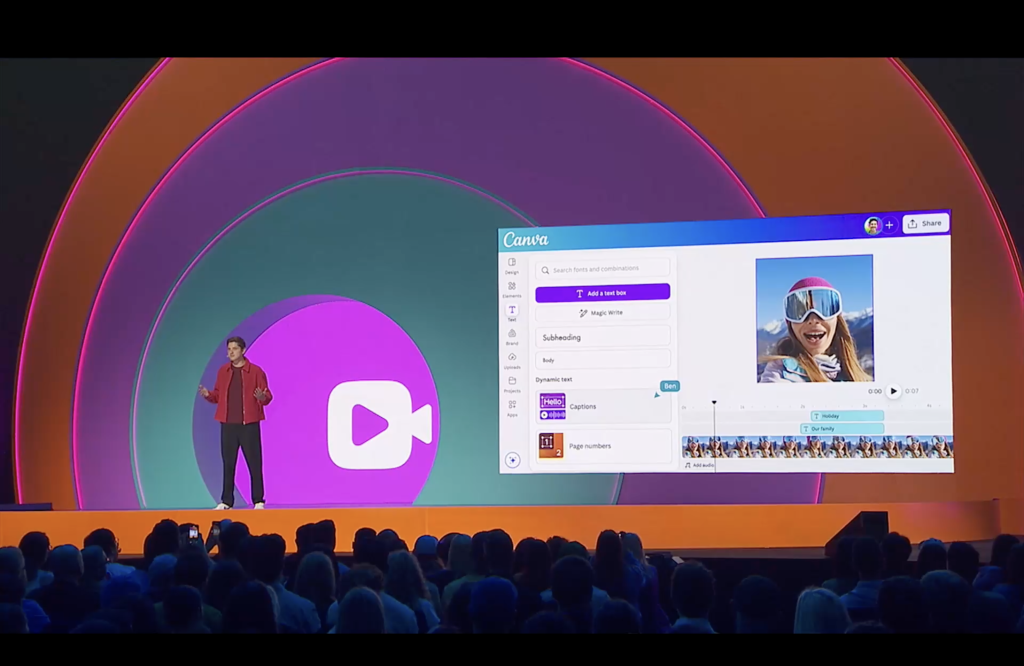
Task: Click the user profile avatar
Action: tap(872, 226)
